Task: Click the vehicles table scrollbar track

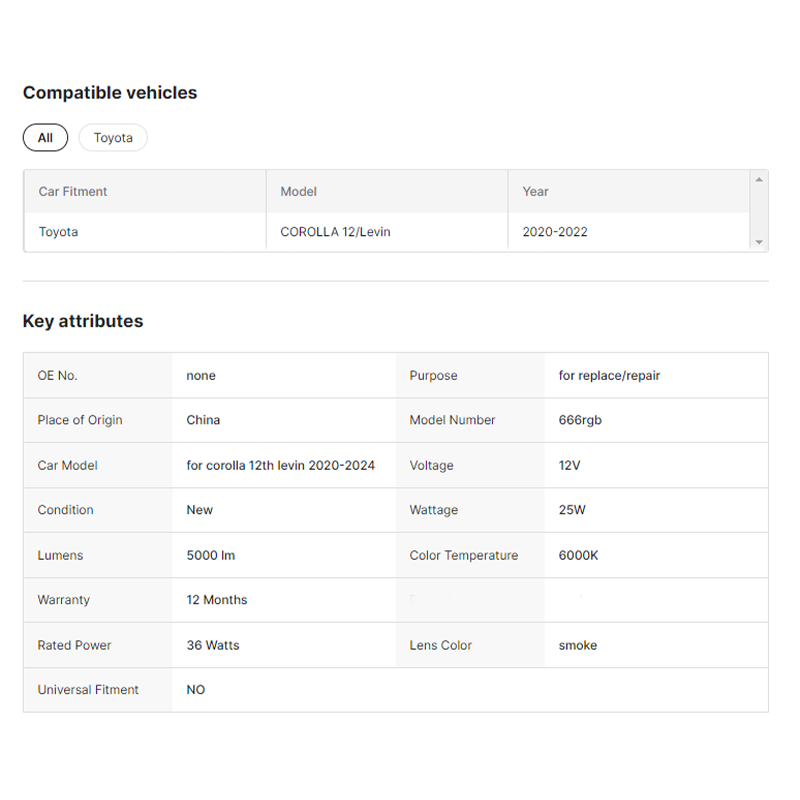Action: point(759,211)
